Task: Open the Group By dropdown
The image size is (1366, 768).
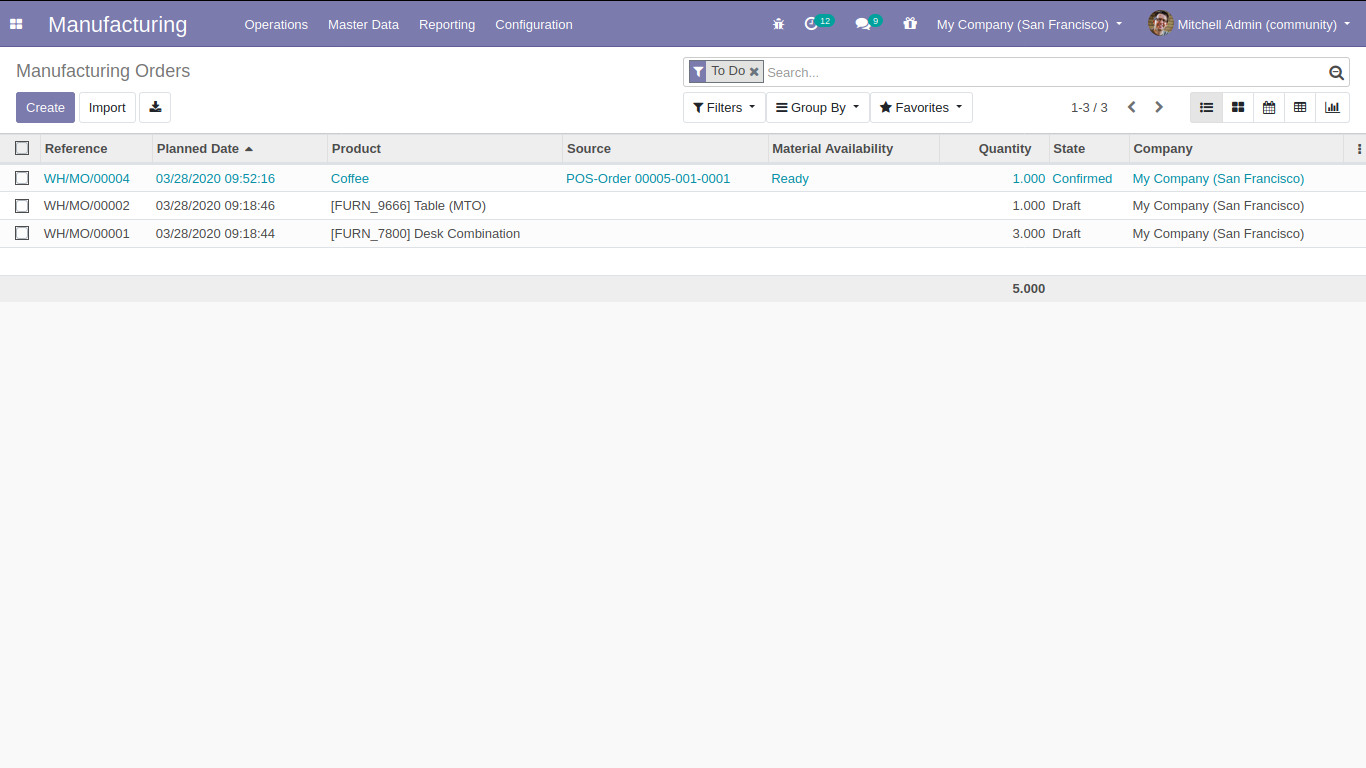Action: (818, 107)
